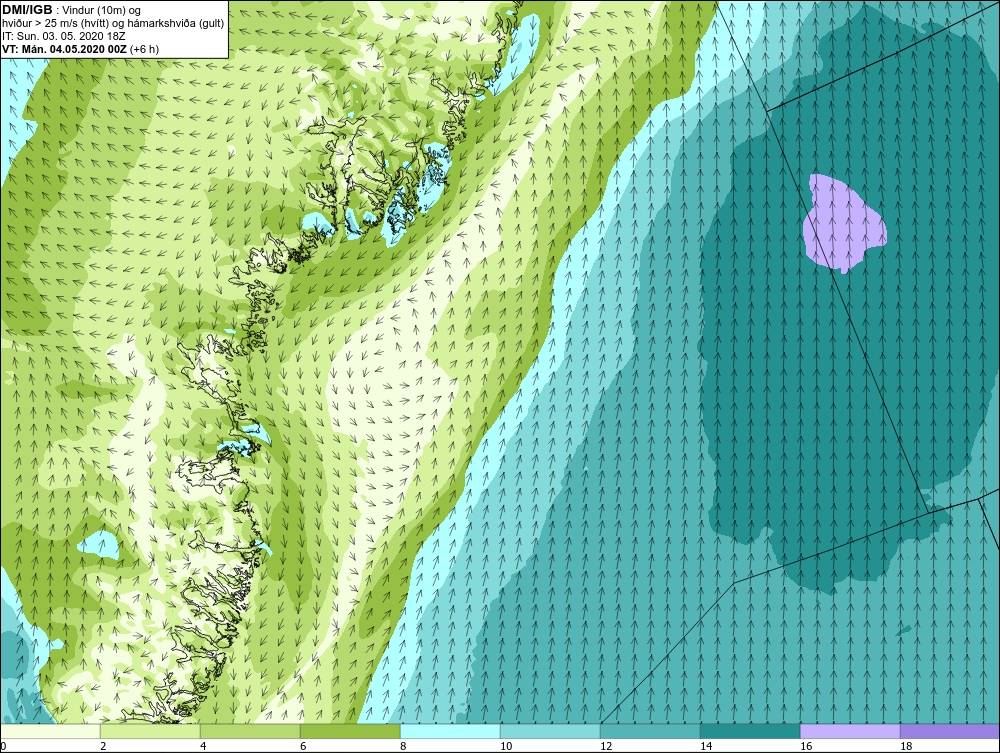This screenshot has height=753, width=1000.
Task: Click the 0–2 m/s palest legend swatch
Action: pyautogui.click(x=50, y=731)
